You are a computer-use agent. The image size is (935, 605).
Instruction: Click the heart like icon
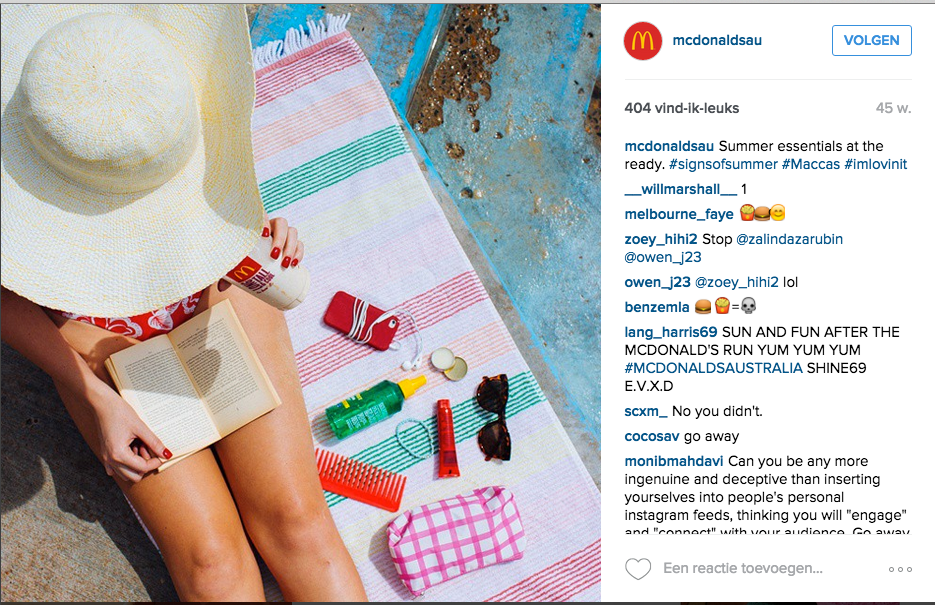[637, 569]
